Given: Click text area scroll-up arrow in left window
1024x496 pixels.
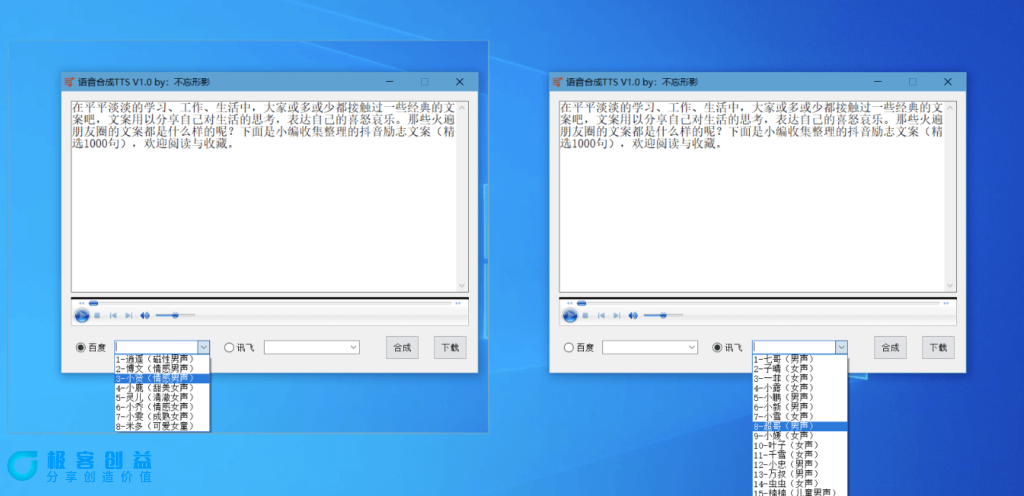Looking at the screenshot, I should pos(462,107).
